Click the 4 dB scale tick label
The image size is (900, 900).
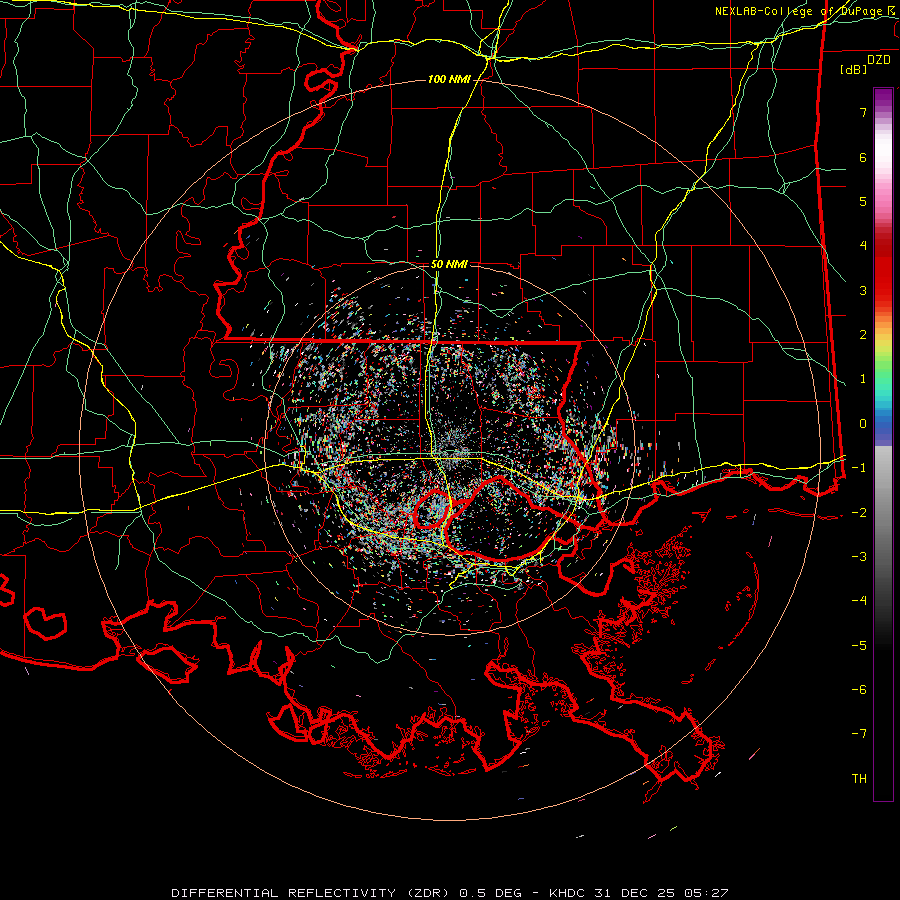pos(863,246)
